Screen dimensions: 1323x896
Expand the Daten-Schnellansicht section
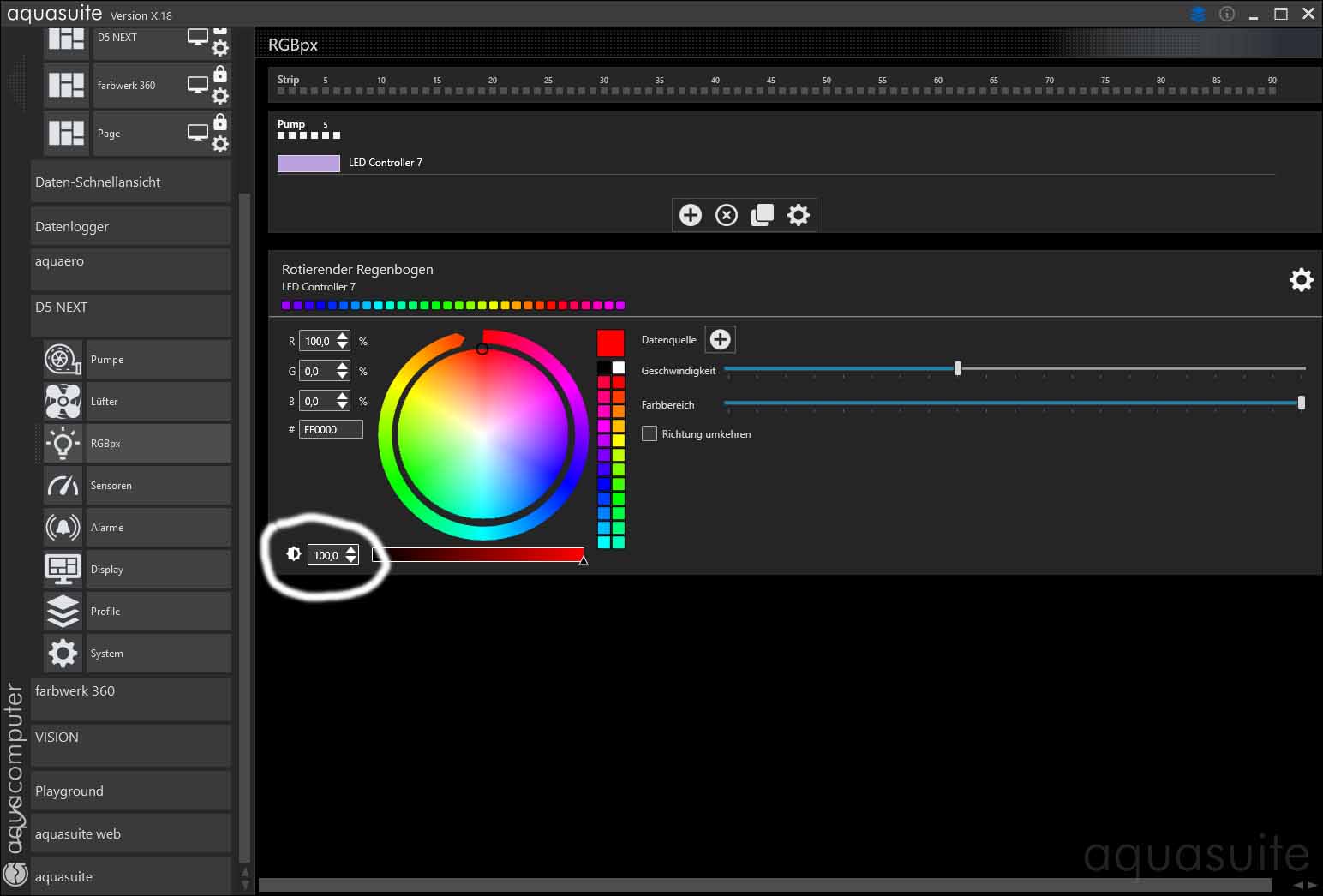(131, 182)
